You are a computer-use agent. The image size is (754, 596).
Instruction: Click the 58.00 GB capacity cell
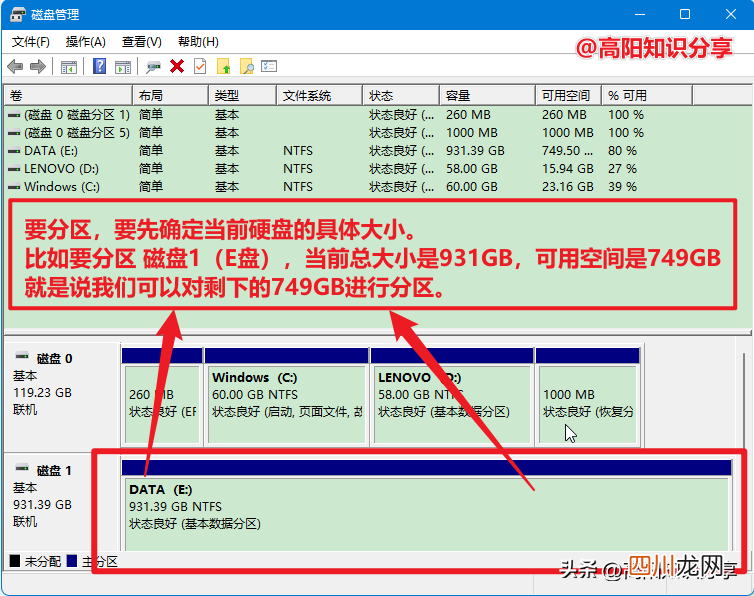[x=471, y=169]
